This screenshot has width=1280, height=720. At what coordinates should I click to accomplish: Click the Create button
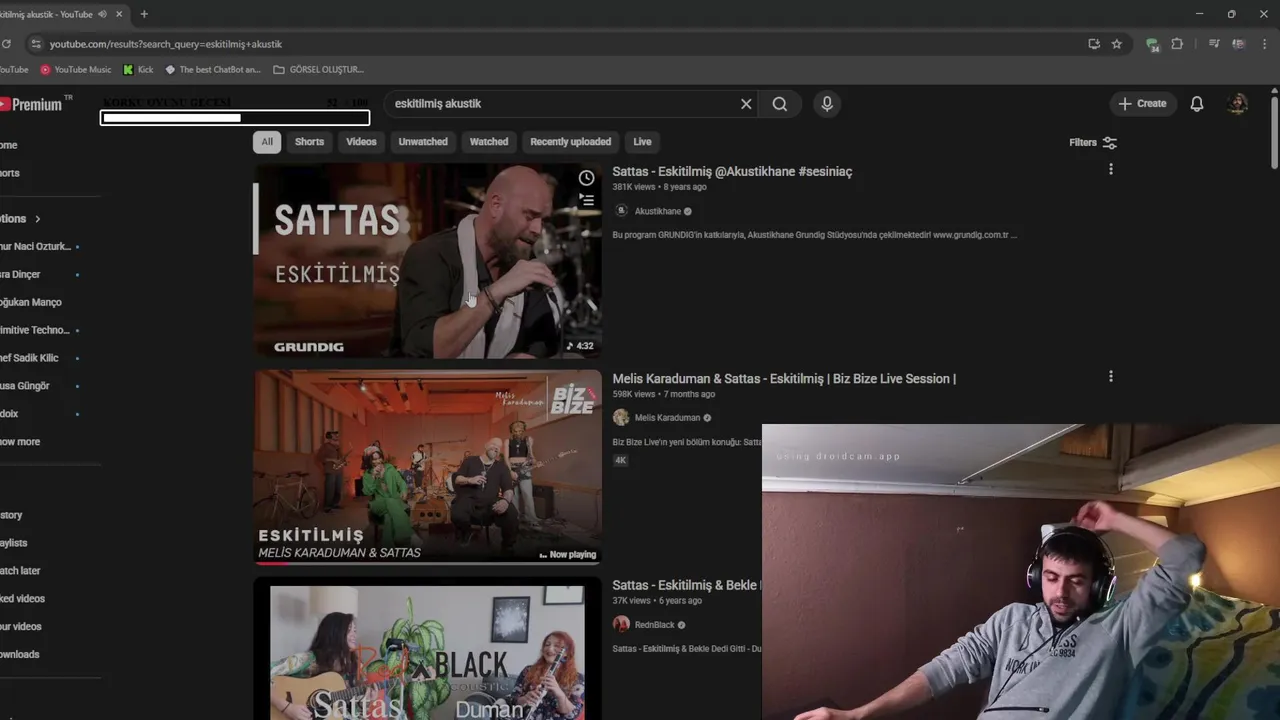click(1142, 104)
